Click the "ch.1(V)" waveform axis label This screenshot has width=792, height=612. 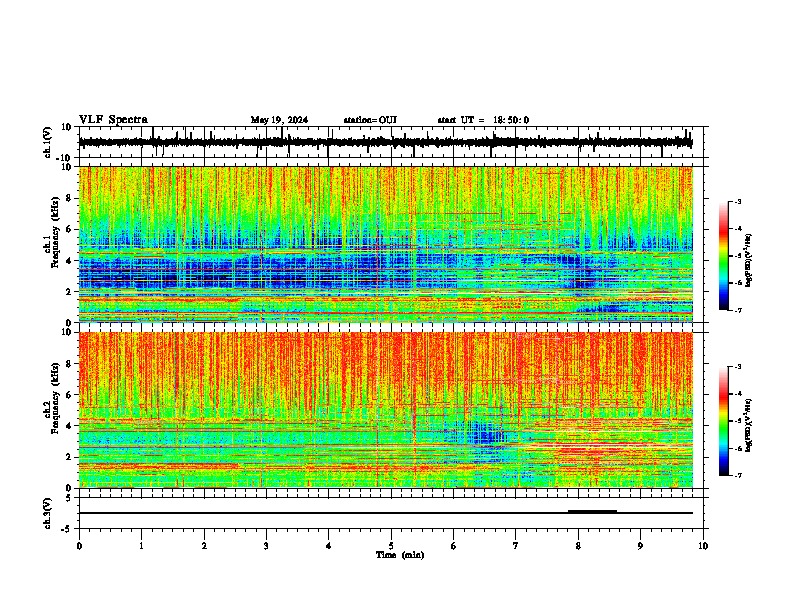pyautogui.click(x=48, y=142)
